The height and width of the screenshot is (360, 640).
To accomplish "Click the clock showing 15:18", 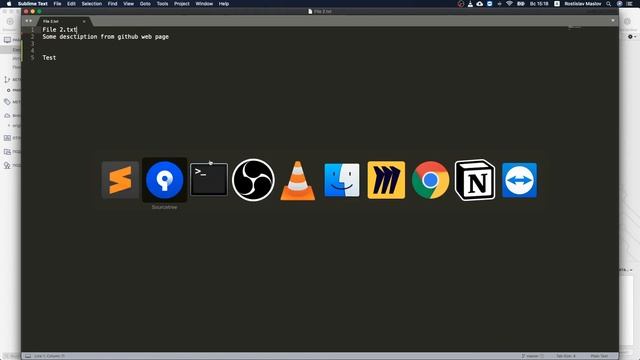I will [x=539, y=4].
